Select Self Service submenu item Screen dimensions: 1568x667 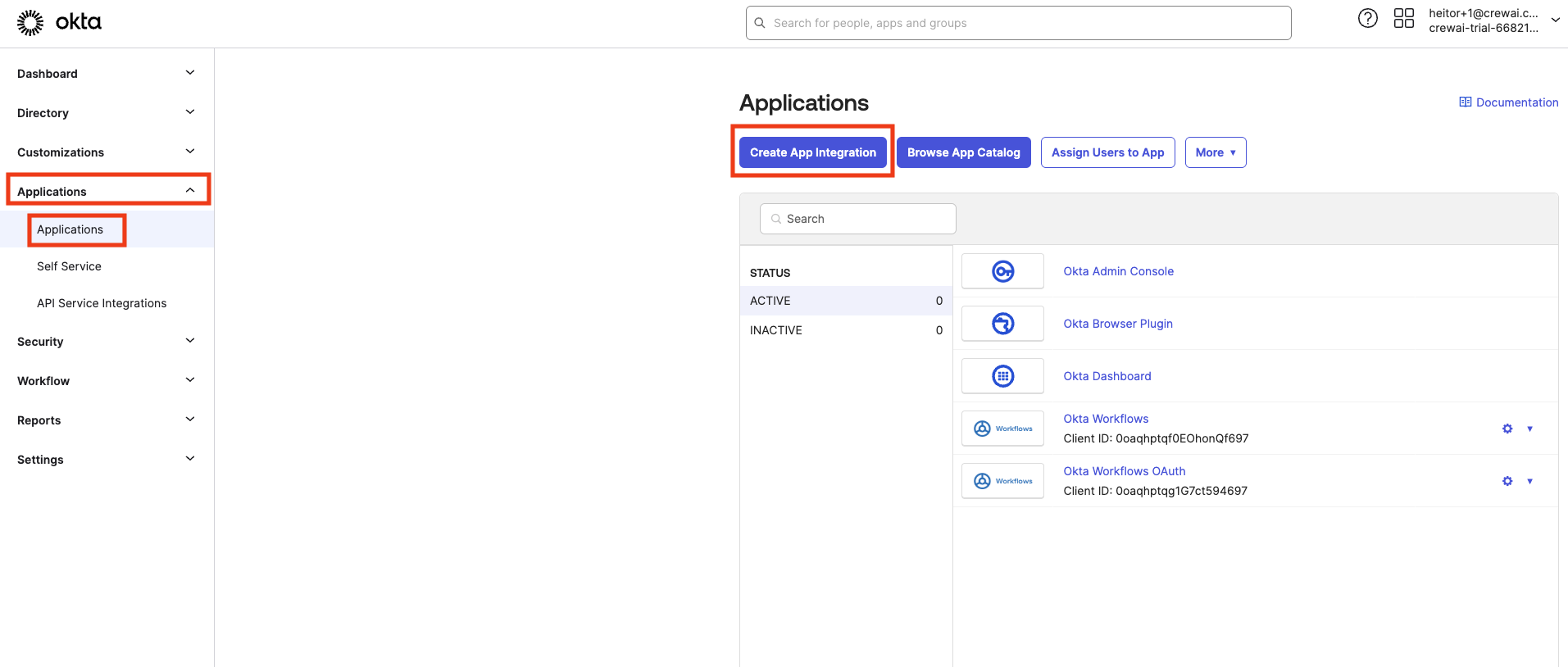[69, 266]
